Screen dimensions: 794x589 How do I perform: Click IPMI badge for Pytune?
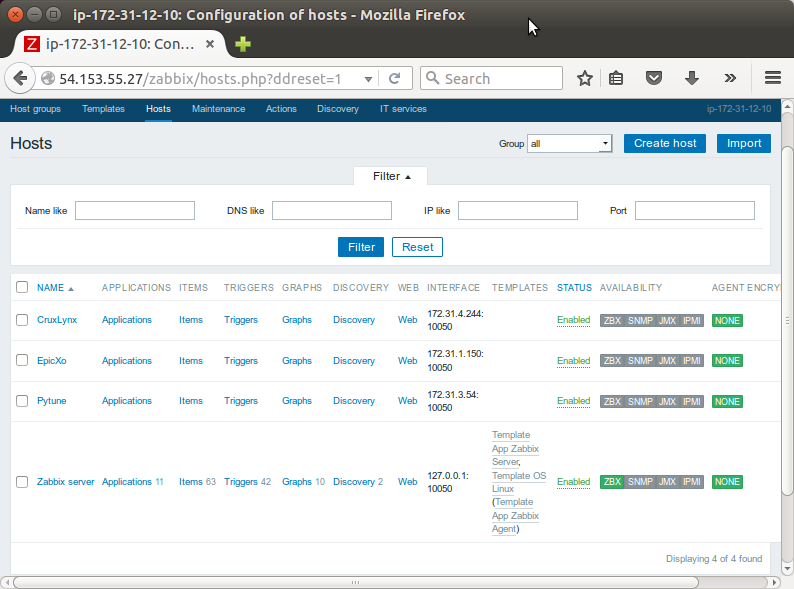[692, 402]
